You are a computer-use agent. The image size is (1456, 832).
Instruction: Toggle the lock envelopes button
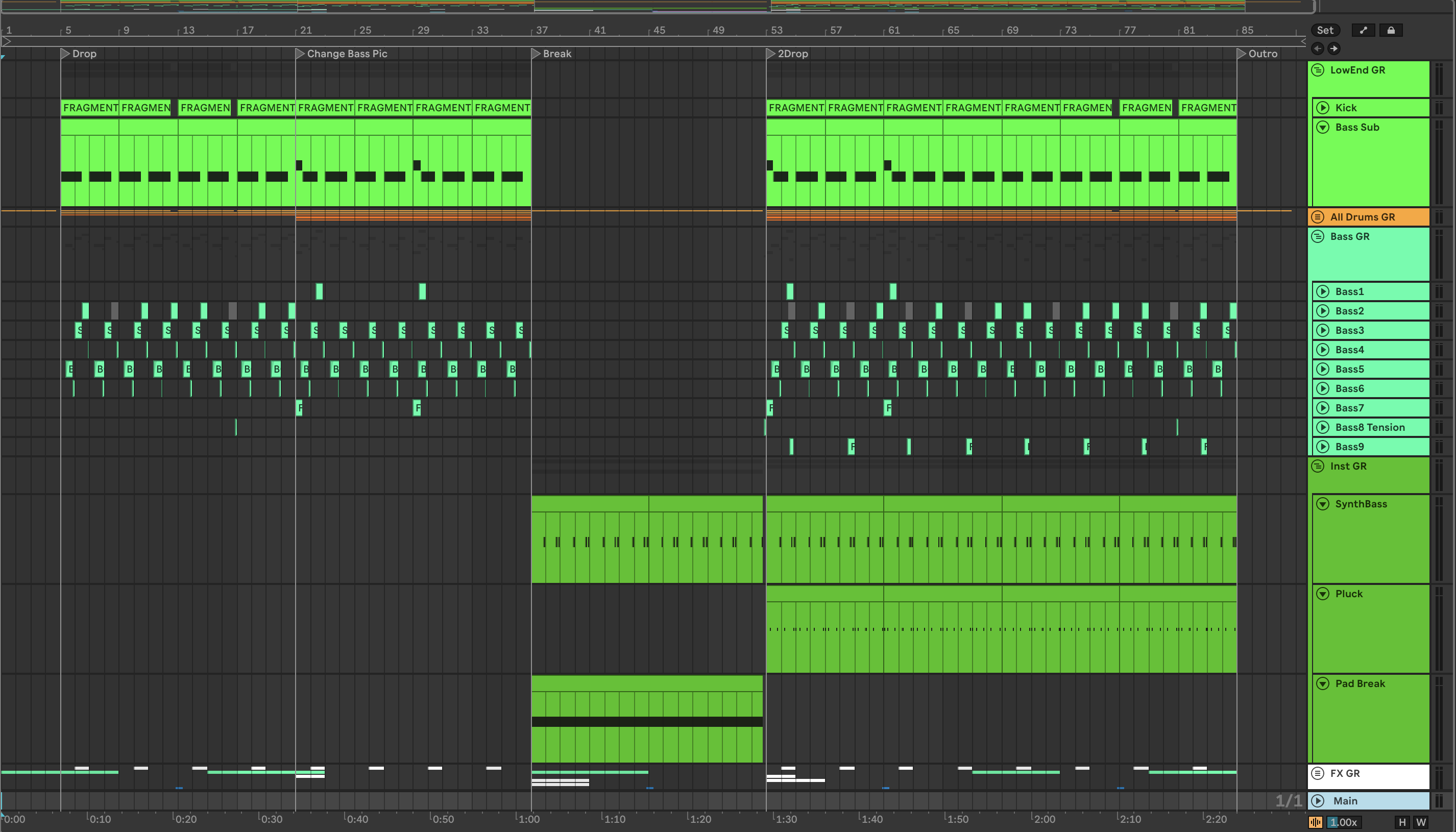point(1391,30)
